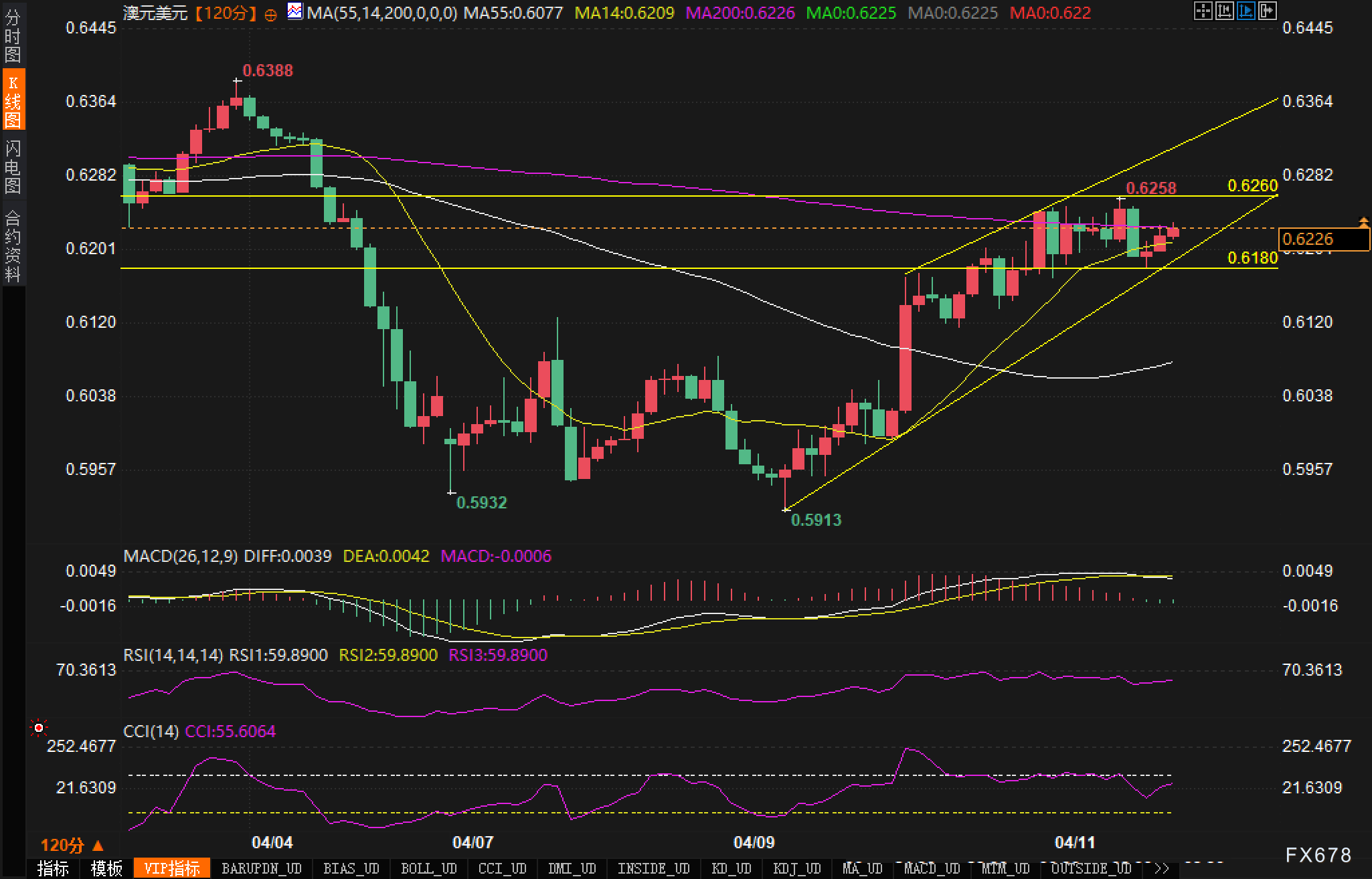The width and height of the screenshot is (1372, 879).
Task: Click the chart jump-to-start icon
Action: pyautogui.click(x=1224, y=11)
